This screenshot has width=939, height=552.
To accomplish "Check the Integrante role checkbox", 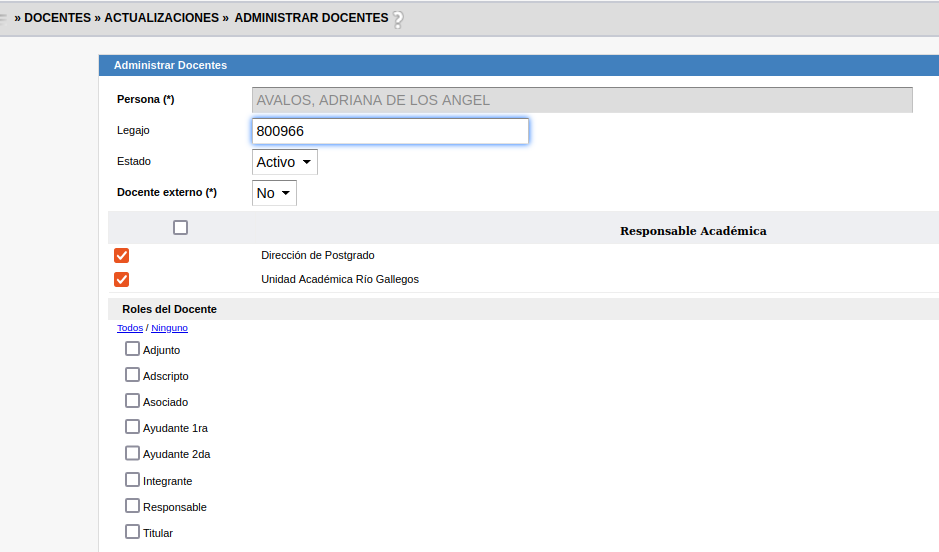I will click(132, 480).
